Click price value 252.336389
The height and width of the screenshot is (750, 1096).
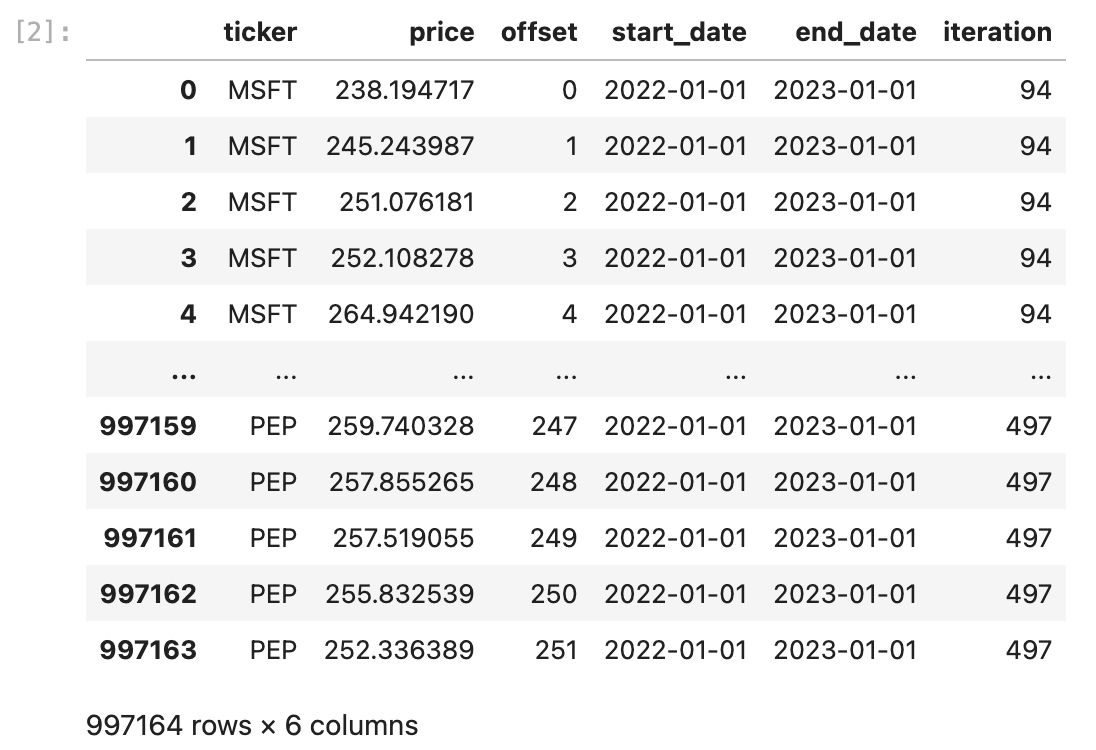(x=399, y=650)
